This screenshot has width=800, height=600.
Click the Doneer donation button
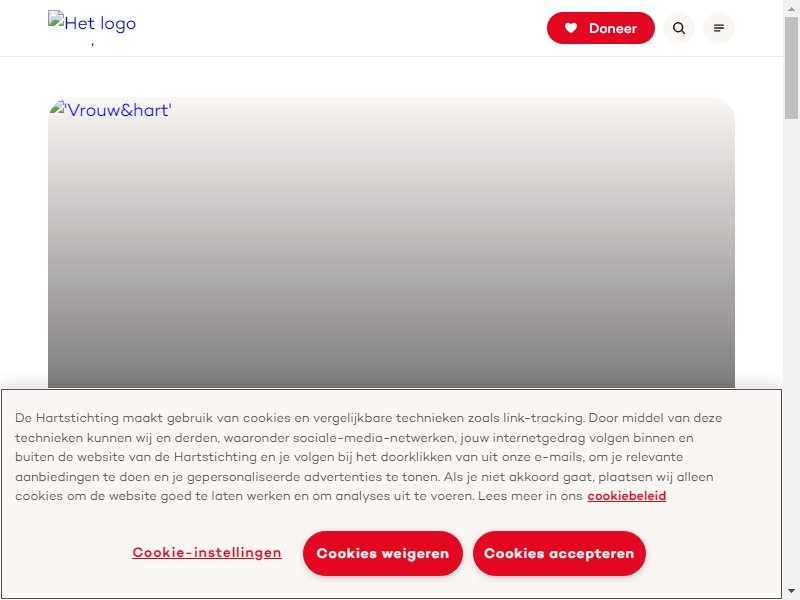coord(601,28)
